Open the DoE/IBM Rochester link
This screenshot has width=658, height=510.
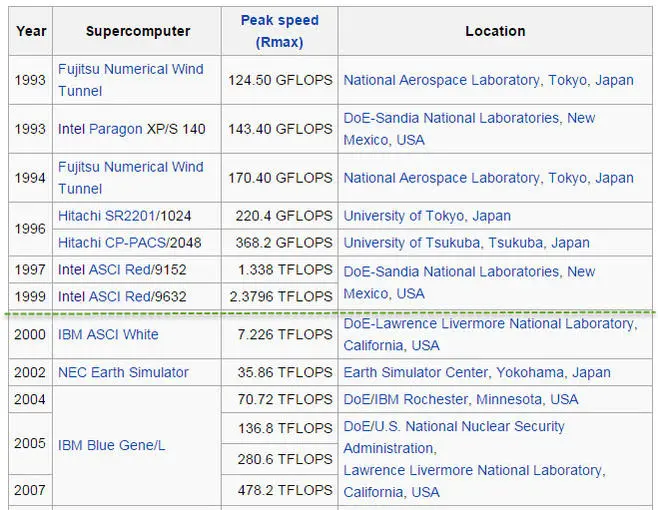(x=405, y=399)
